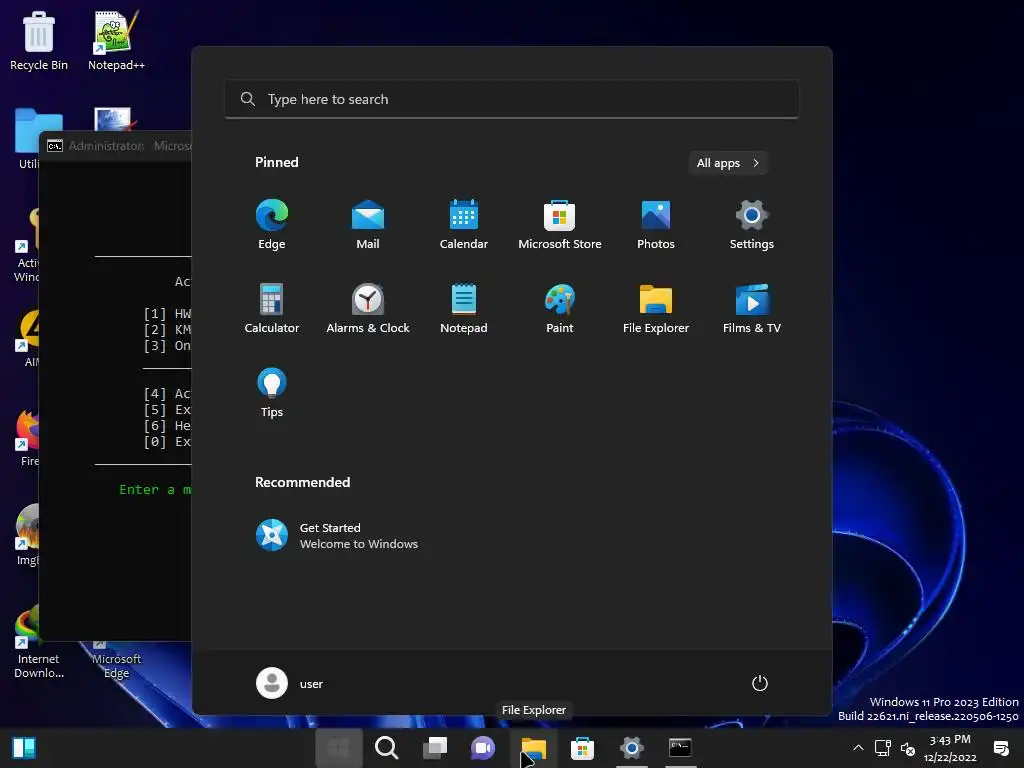Image resolution: width=1024 pixels, height=768 pixels.
Task: Start the Calculator app
Action: (272, 309)
